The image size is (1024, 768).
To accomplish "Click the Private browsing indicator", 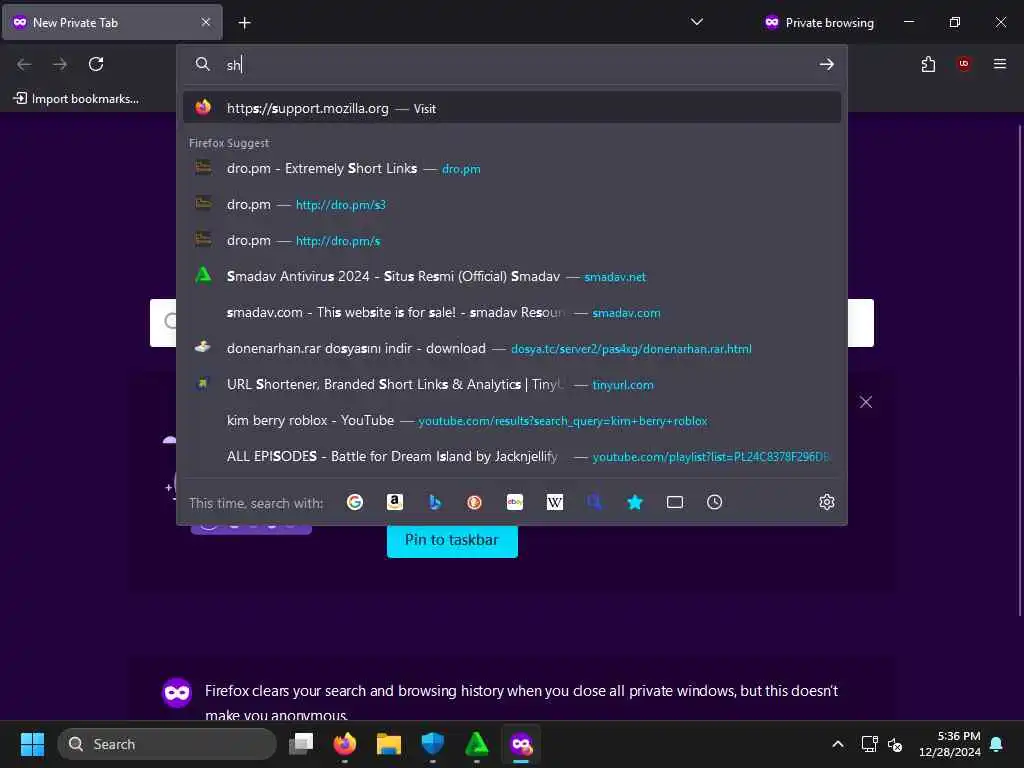I will coord(819,22).
